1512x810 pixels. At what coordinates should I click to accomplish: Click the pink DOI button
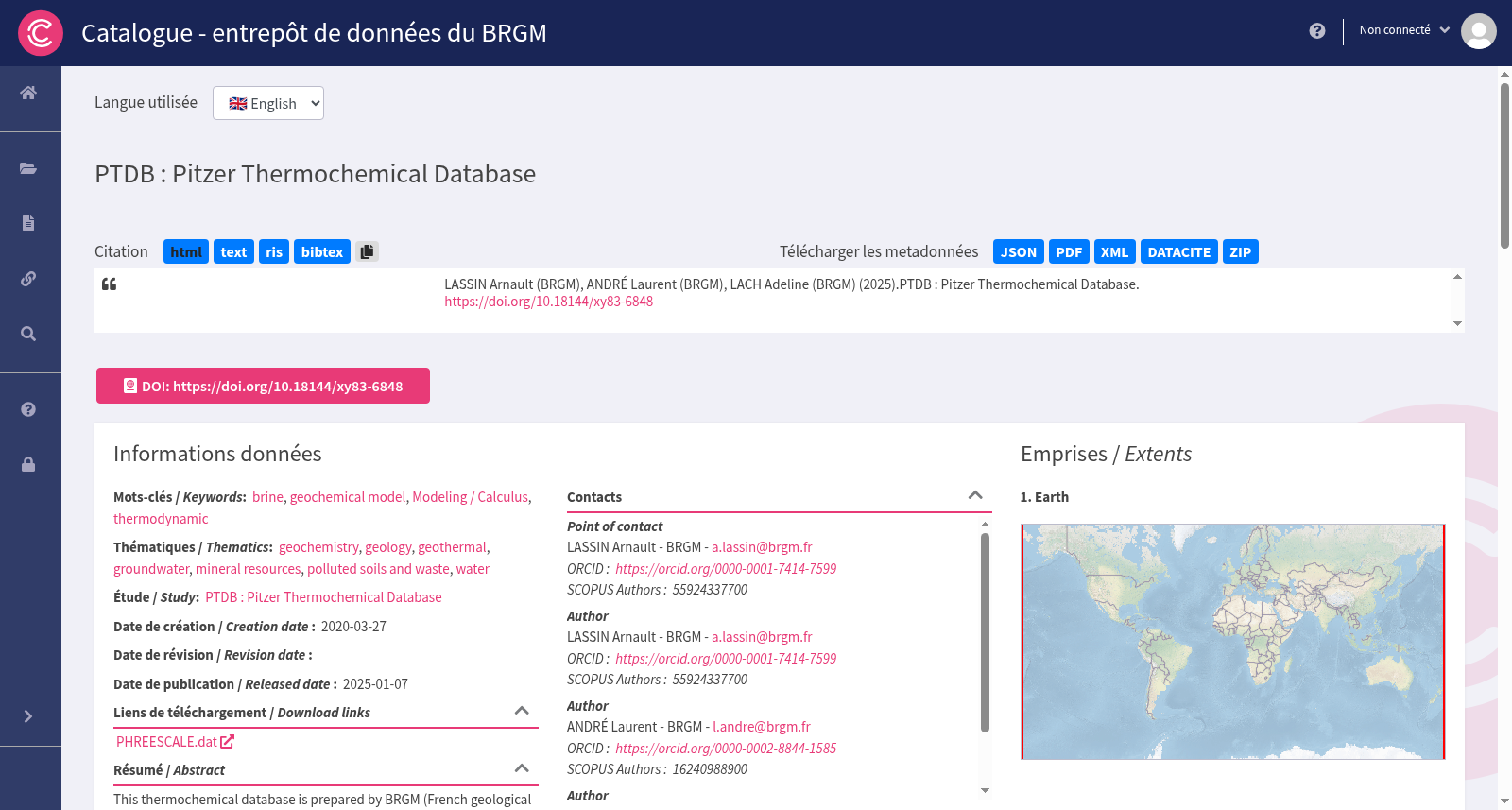(263, 386)
